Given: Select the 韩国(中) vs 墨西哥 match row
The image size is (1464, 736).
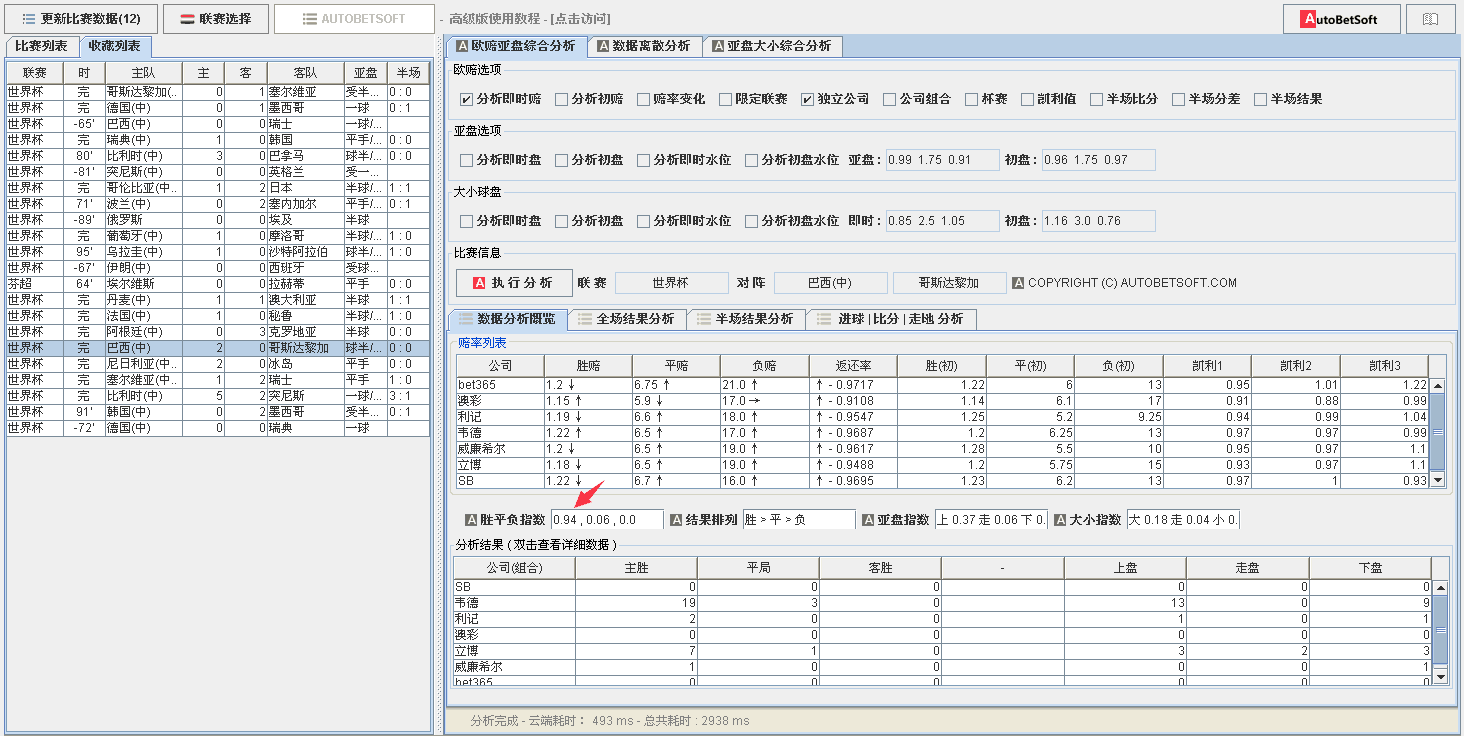Looking at the screenshot, I should 218,412.
